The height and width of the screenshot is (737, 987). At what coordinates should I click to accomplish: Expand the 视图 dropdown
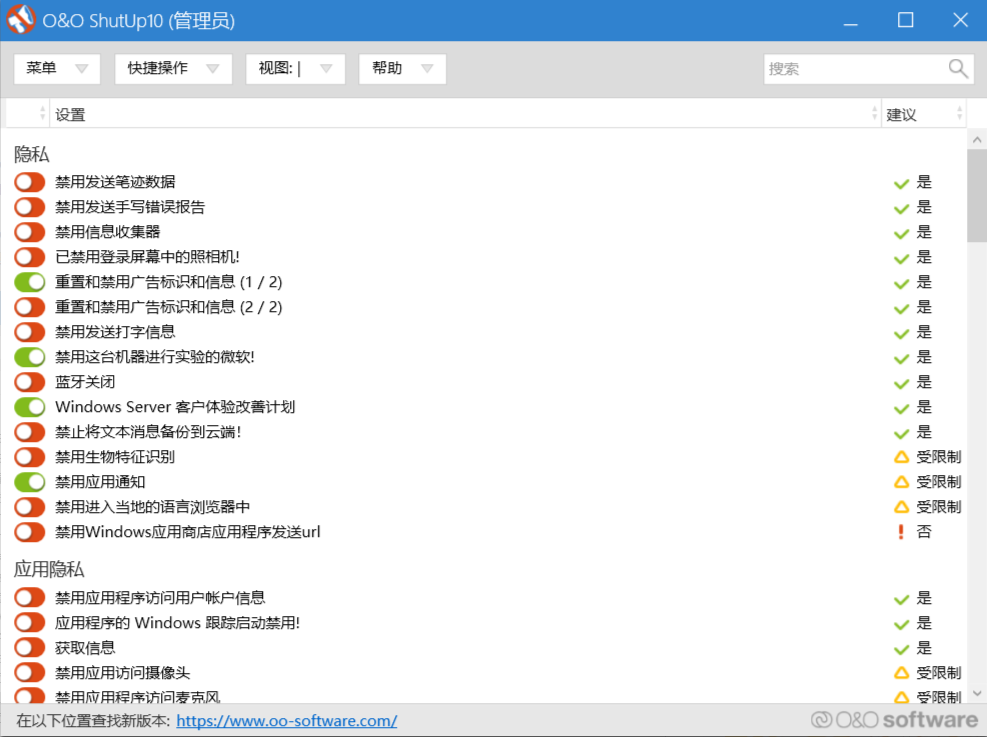point(295,69)
